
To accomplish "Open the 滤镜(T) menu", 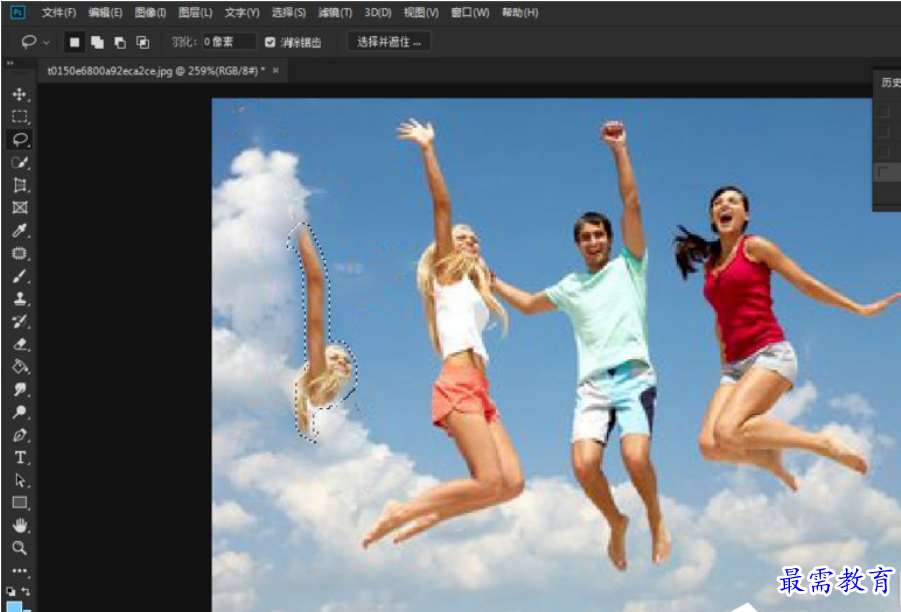I will coord(335,12).
